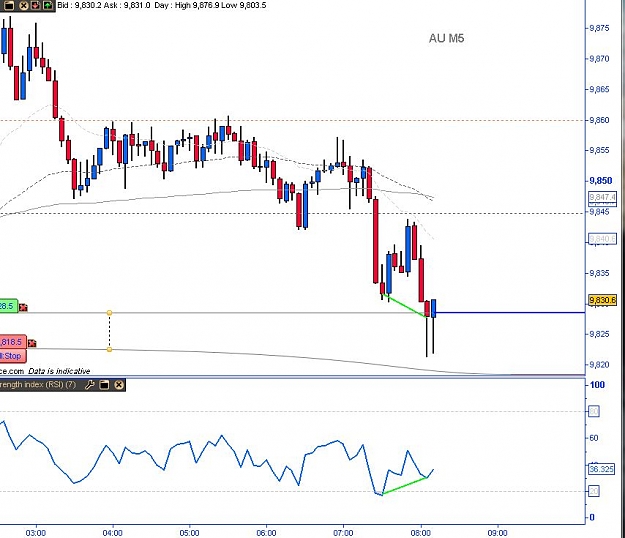Click the 9,840.6 indicator value box on price axis

pos(602,239)
